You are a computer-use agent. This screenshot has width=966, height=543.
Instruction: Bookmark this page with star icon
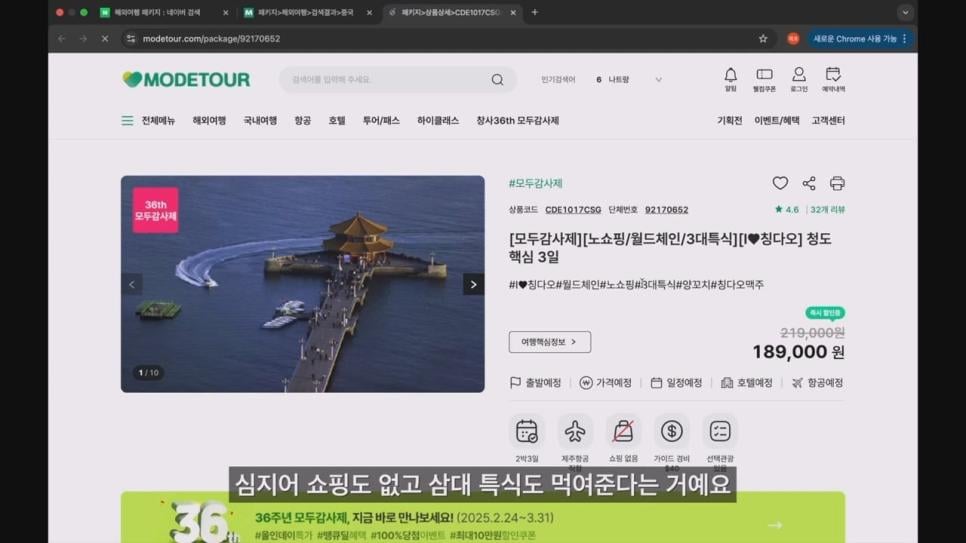763,39
